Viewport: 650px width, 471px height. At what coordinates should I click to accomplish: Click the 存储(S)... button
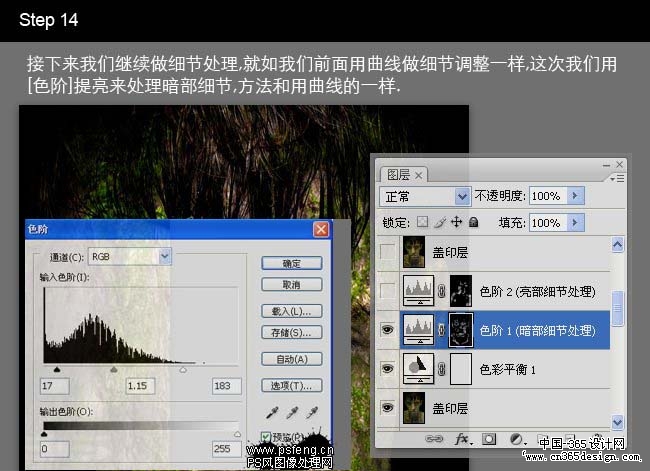pos(292,332)
